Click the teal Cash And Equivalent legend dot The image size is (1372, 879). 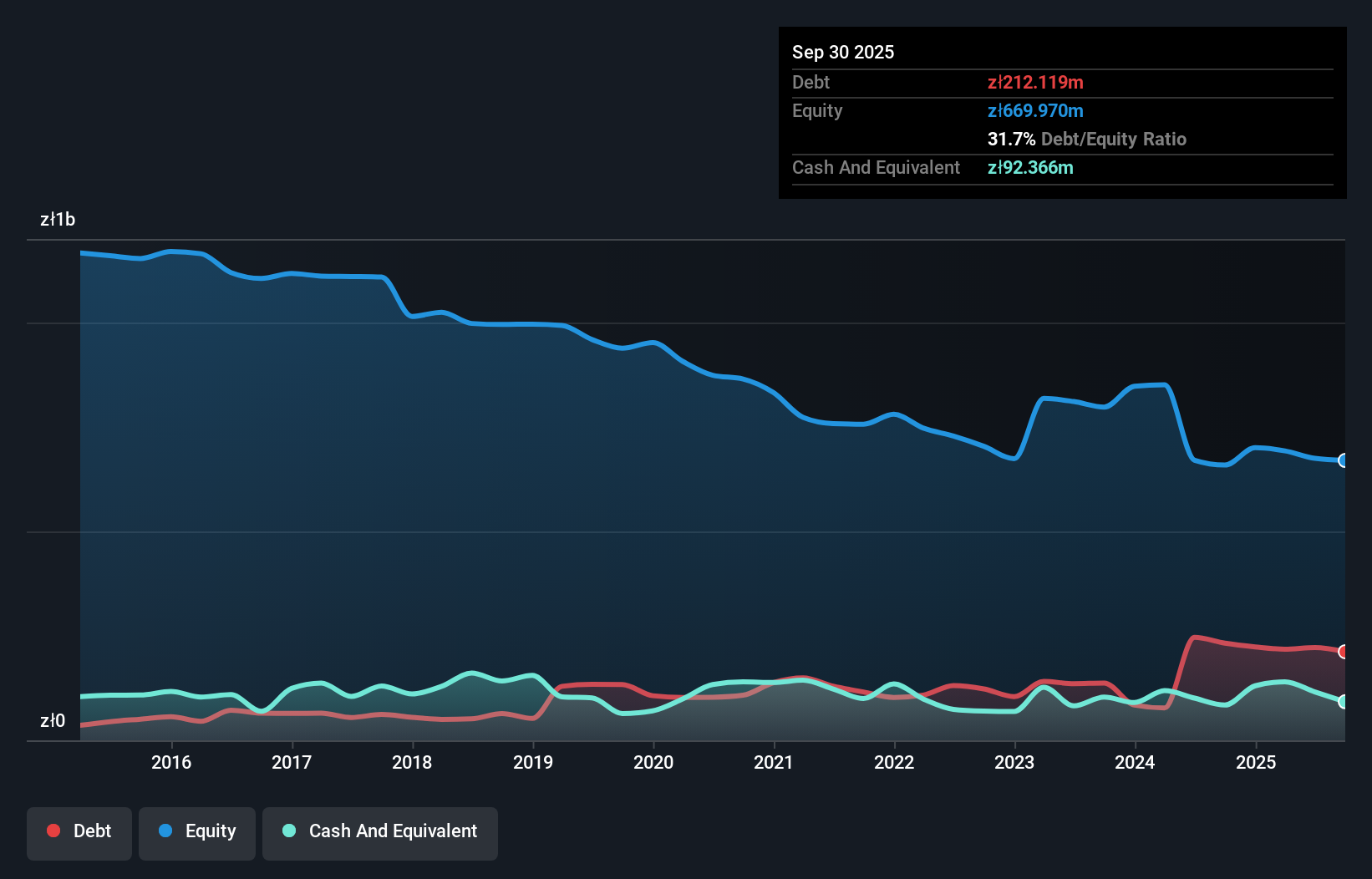[x=289, y=831]
